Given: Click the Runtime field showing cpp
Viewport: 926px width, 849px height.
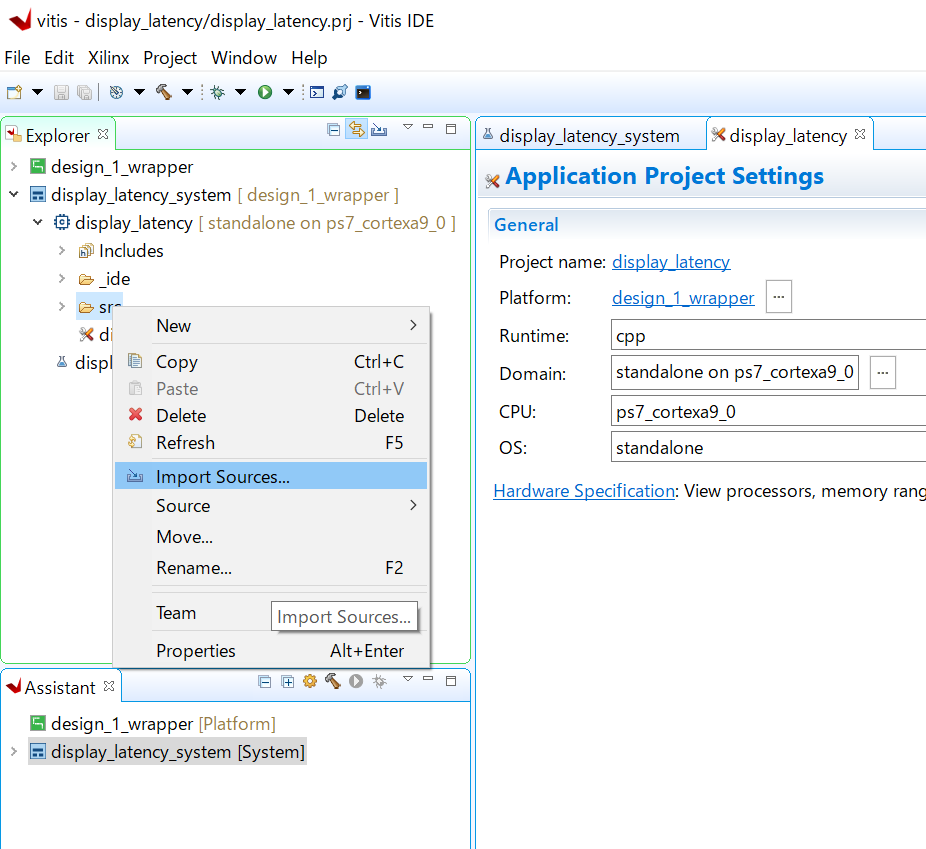Looking at the screenshot, I should [x=768, y=335].
